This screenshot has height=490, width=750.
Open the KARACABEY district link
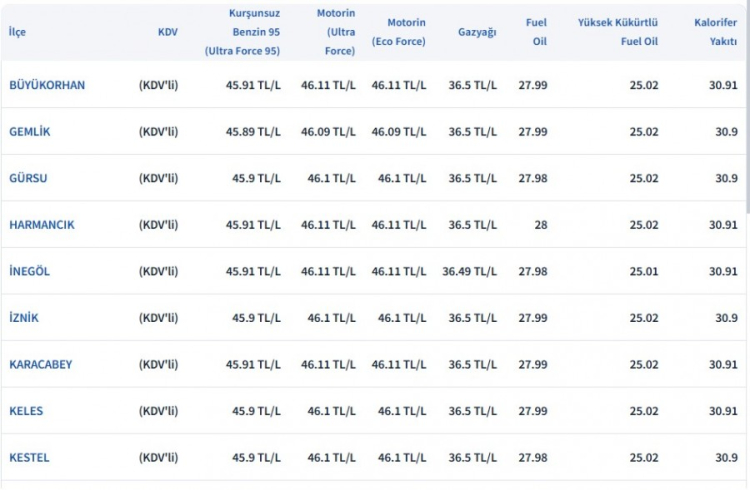click(x=40, y=364)
